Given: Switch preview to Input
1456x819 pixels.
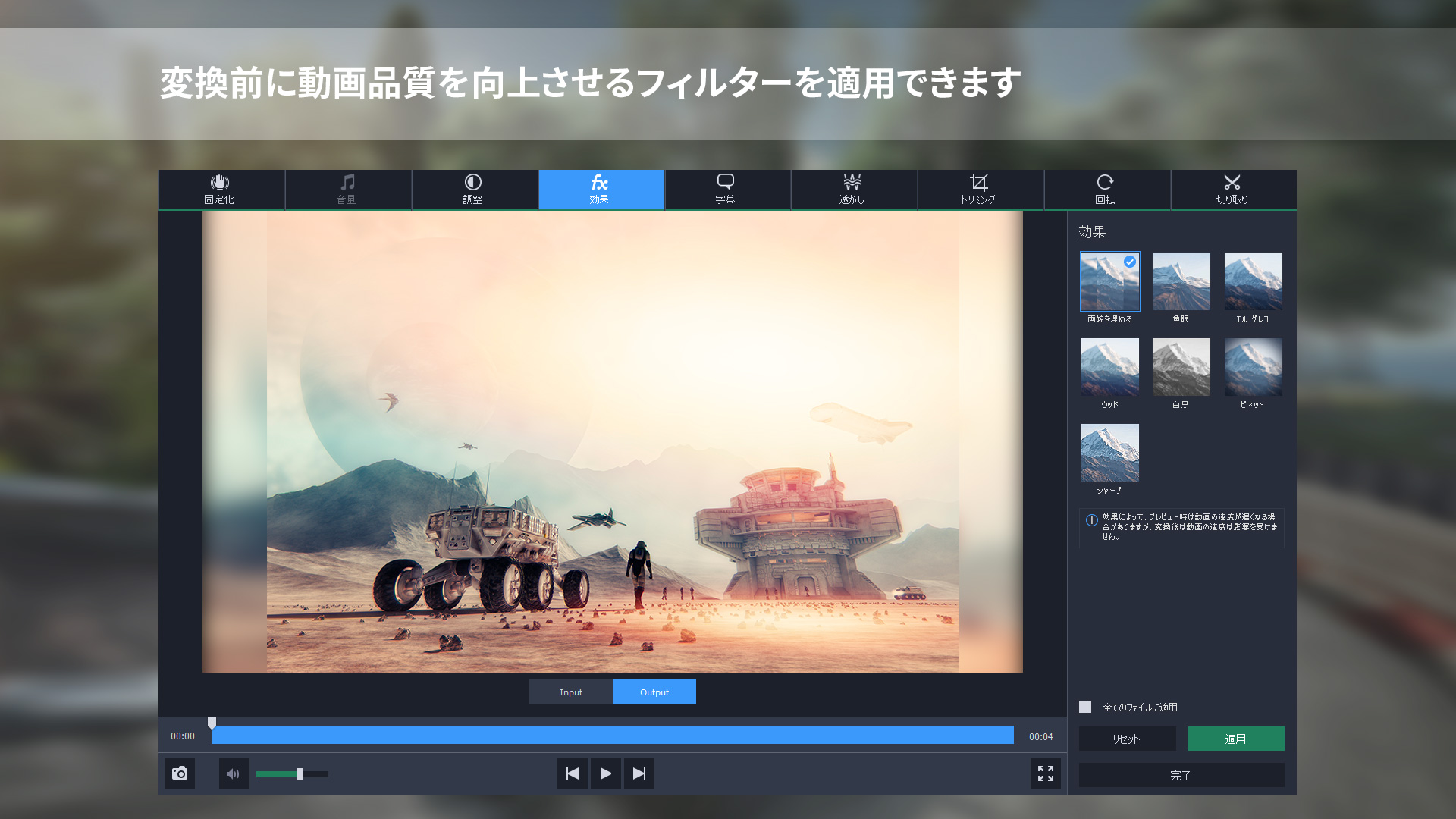Looking at the screenshot, I should 571,692.
